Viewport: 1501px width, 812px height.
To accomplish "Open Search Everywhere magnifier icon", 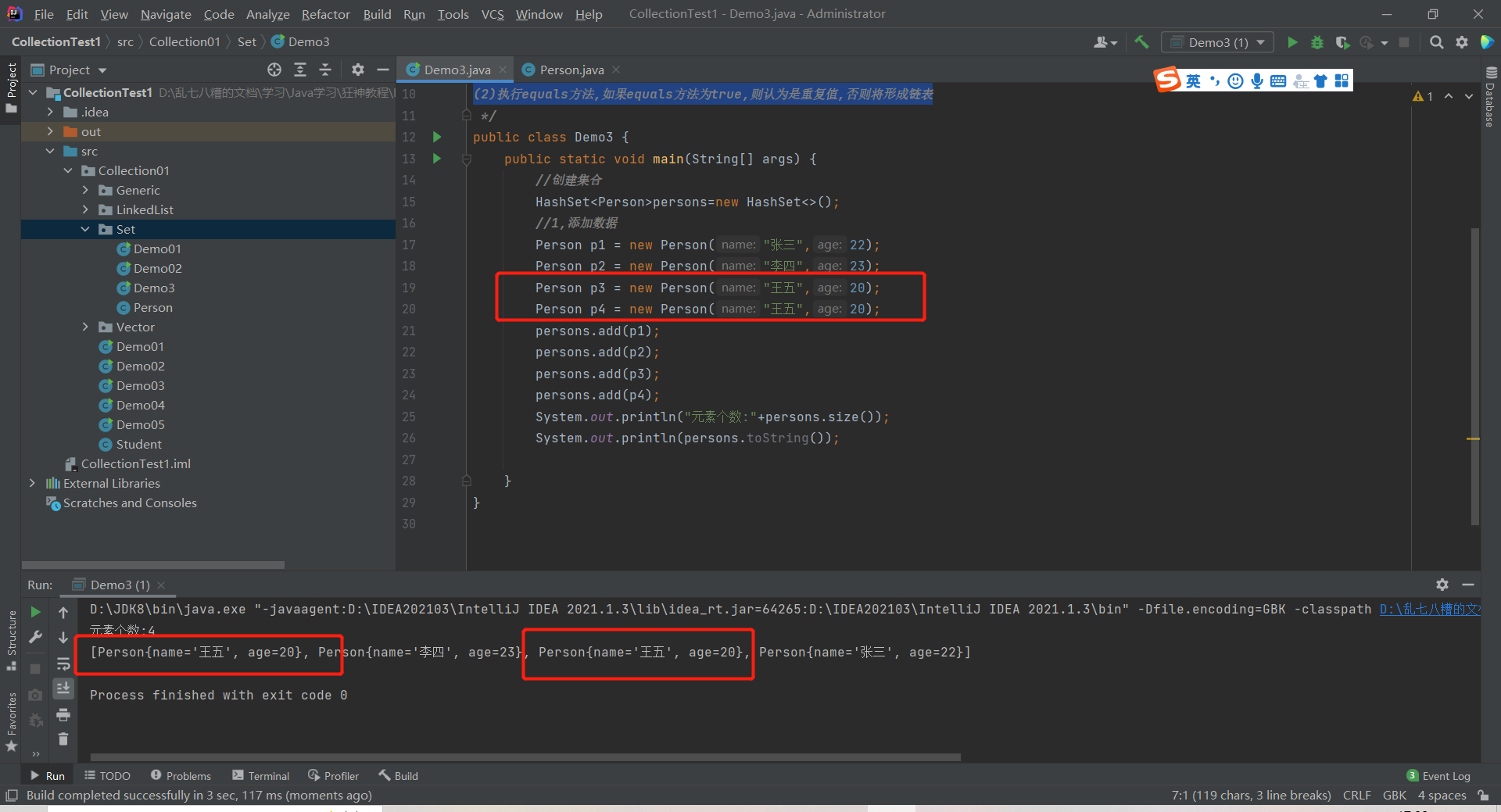I will pos(1436,42).
